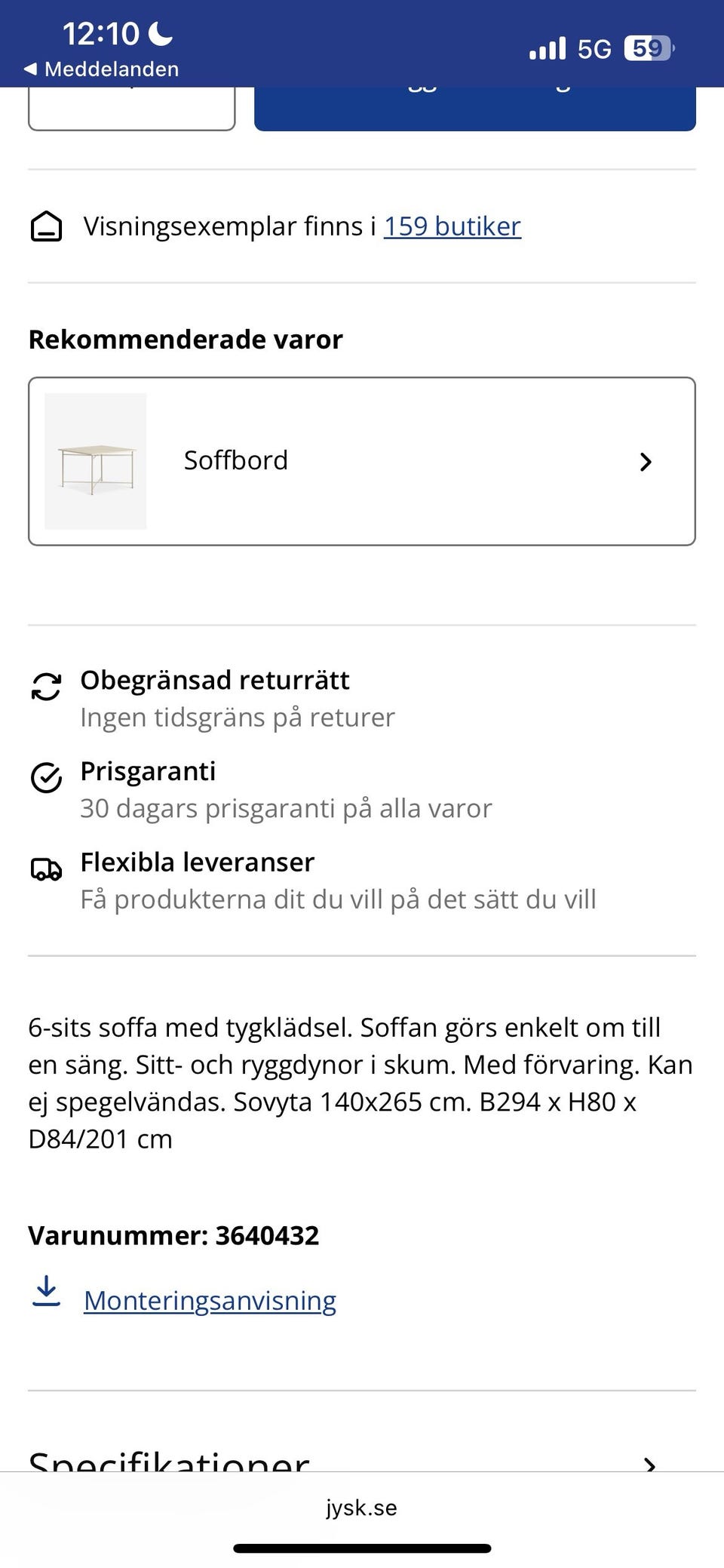Tap the blue add-to-cart button
The width and height of the screenshot is (724, 1568).
click(x=475, y=109)
